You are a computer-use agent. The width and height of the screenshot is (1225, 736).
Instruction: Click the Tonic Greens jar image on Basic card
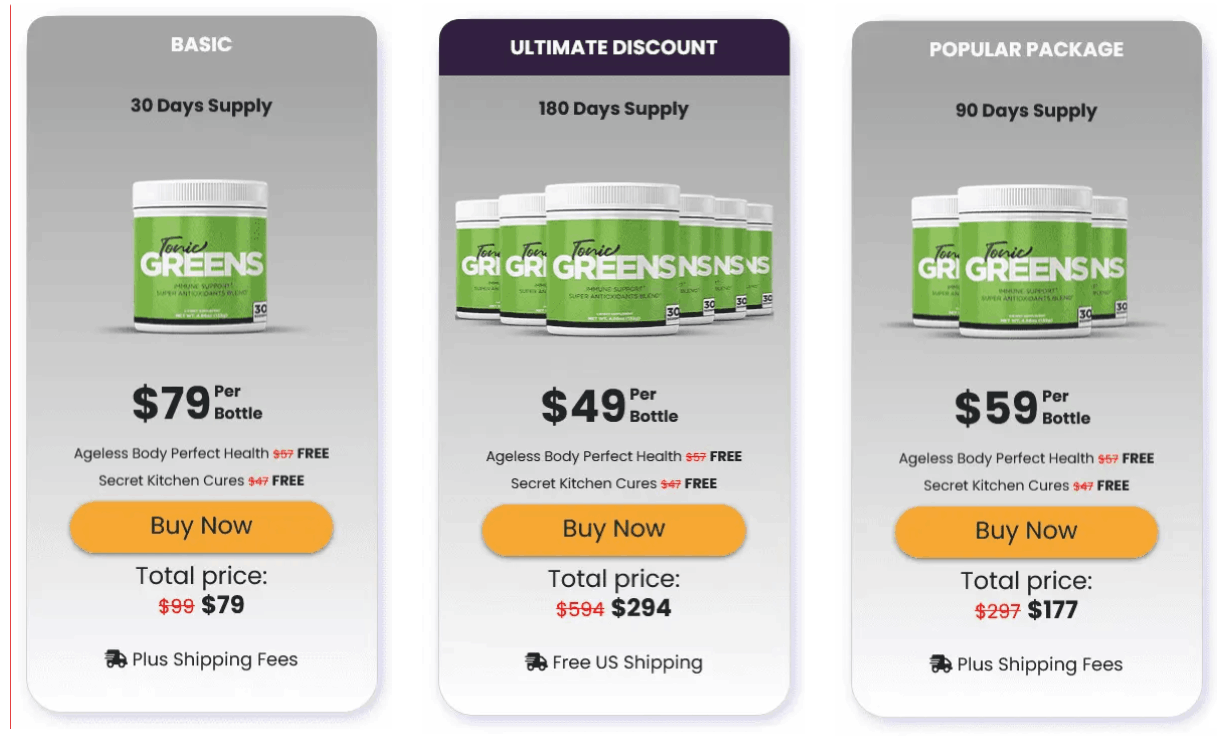pyautogui.click(x=199, y=255)
